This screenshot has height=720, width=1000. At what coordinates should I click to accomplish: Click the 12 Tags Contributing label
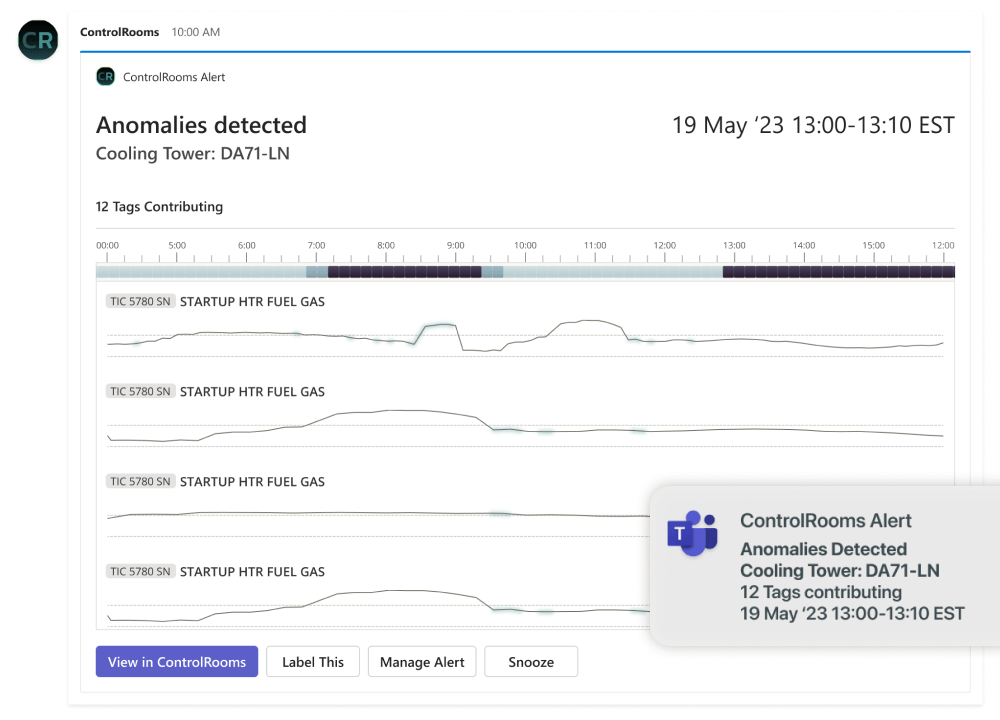pyautogui.click(x=159, y=207)
